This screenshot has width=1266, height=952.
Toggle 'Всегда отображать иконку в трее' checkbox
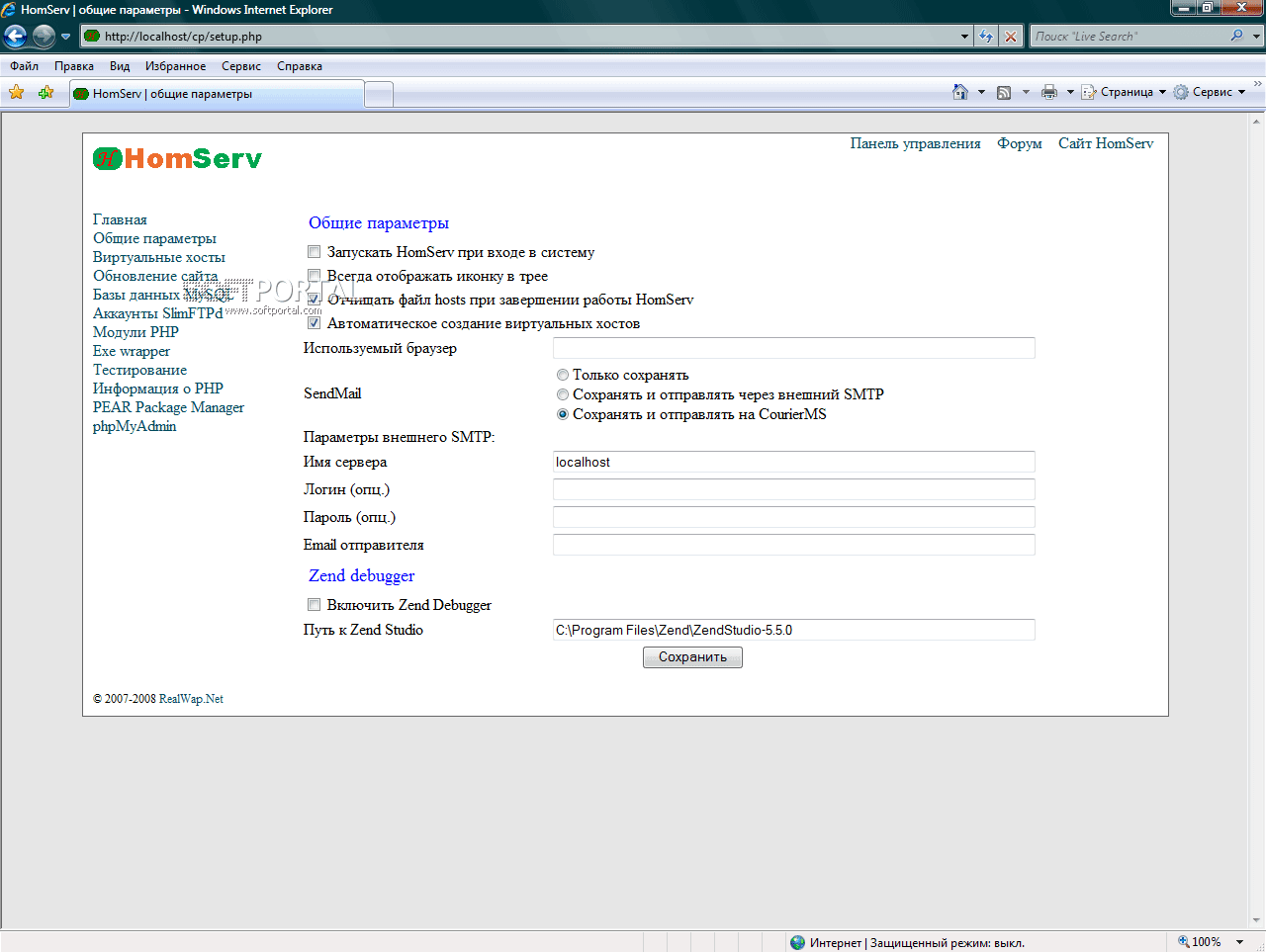tap(314, 276)
